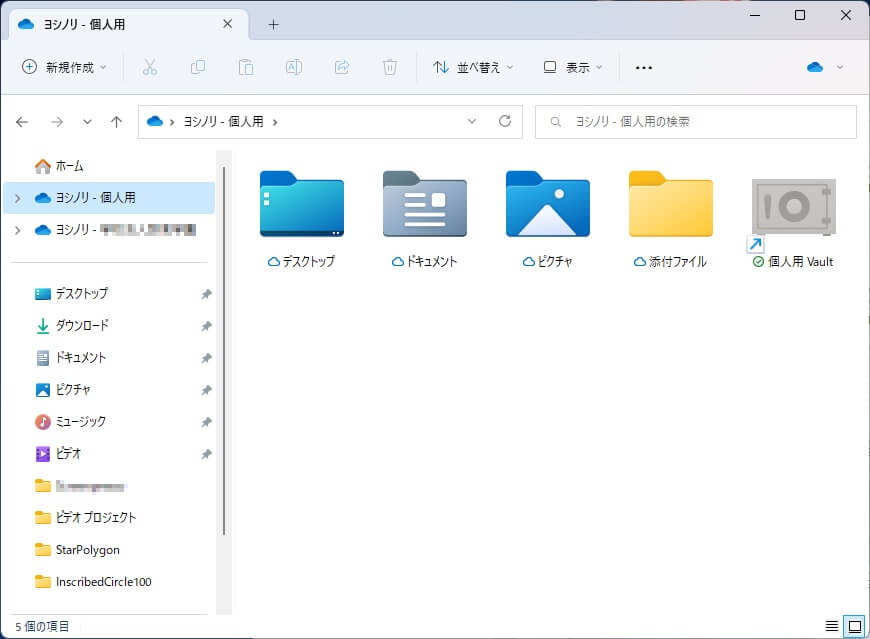Viewport: 870px width, 639px height.
Task: Open the ドキュメント folder icon
Action: 424,204
